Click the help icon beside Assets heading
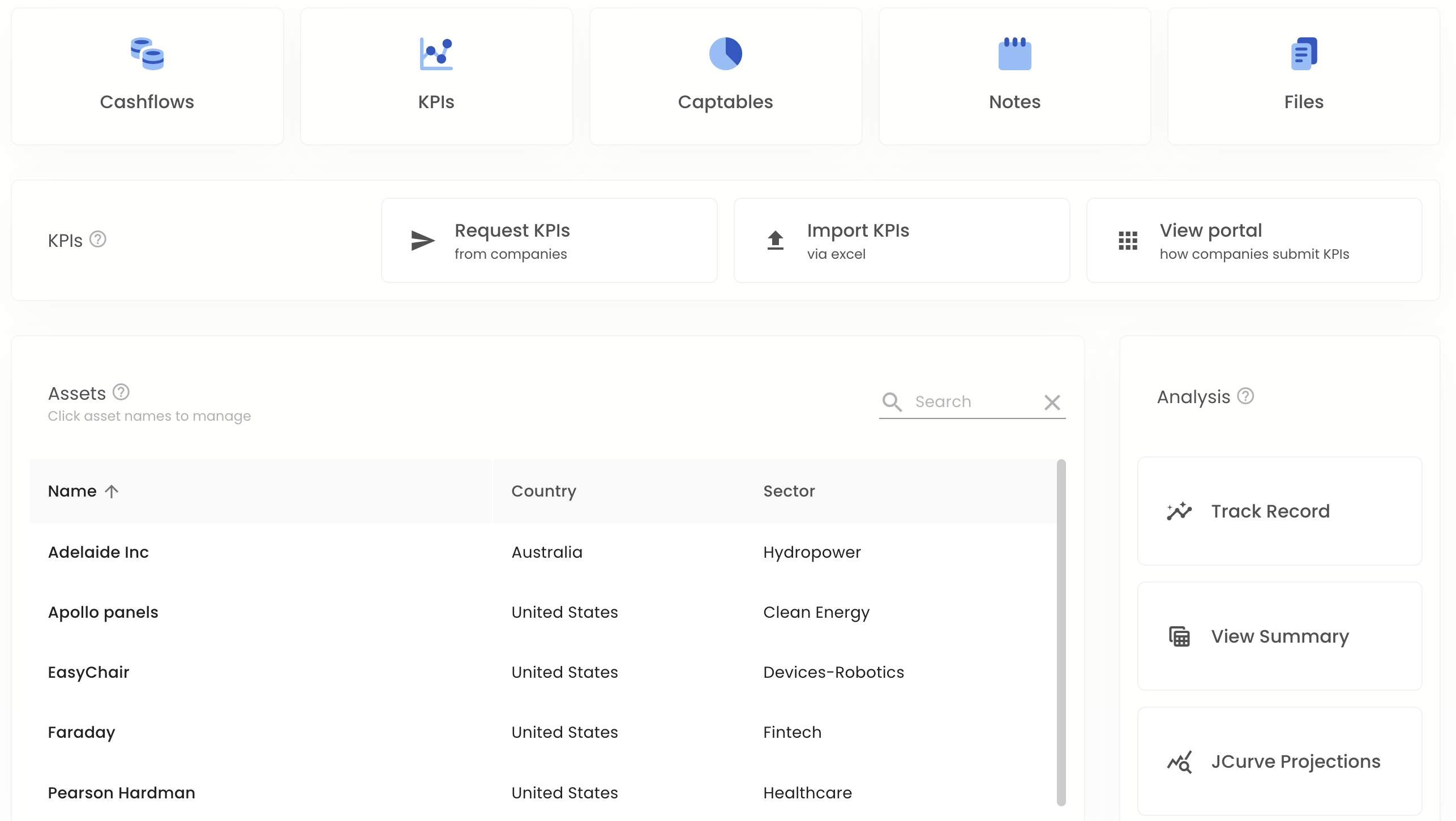Viewport: 1456px width, 821px height. 121,392
